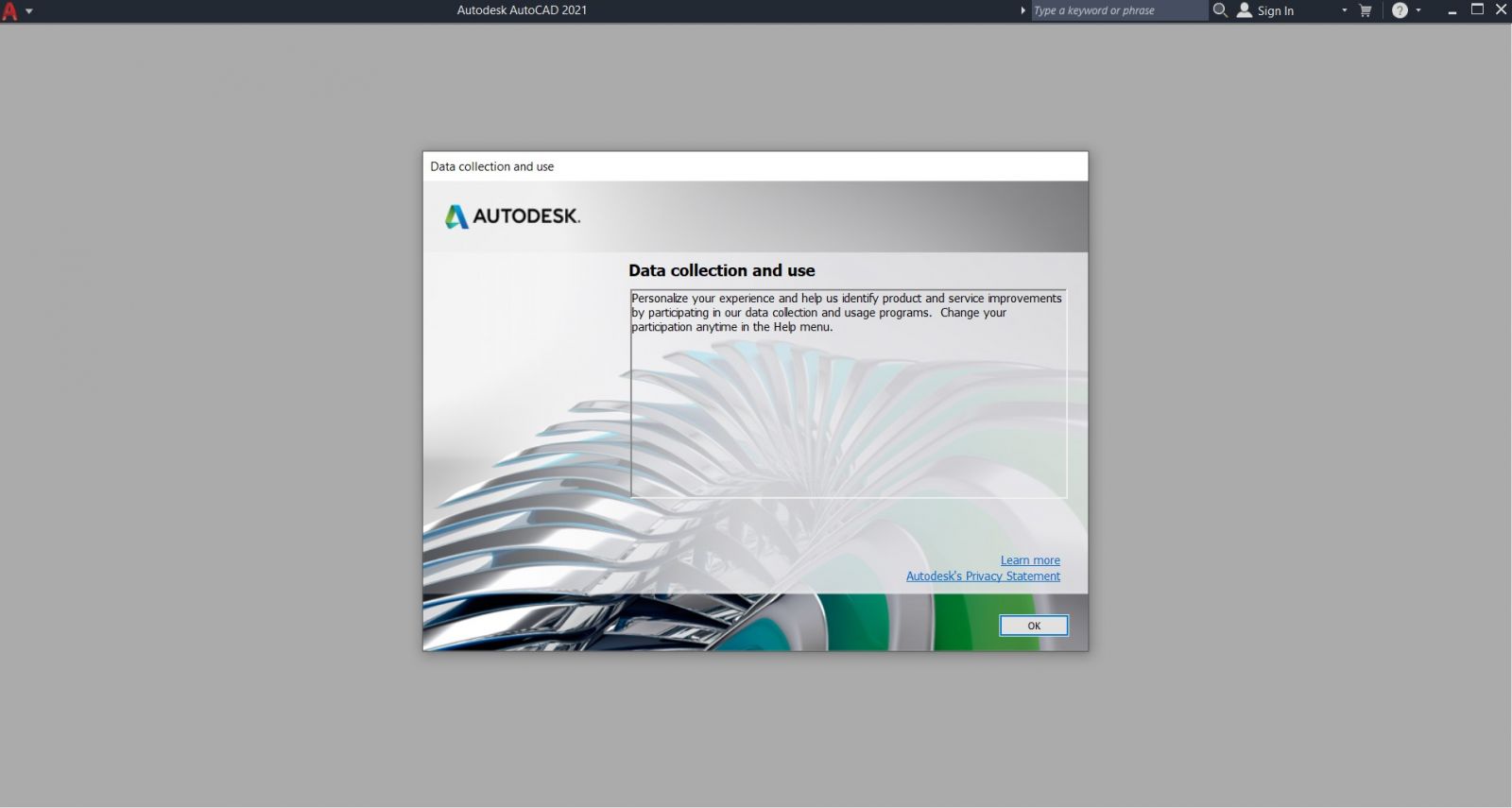Image resolution: width=1512 pixels, height=808 pixels.
Task: Expand the search field arrow
Action: click(x=1022, y=10)
